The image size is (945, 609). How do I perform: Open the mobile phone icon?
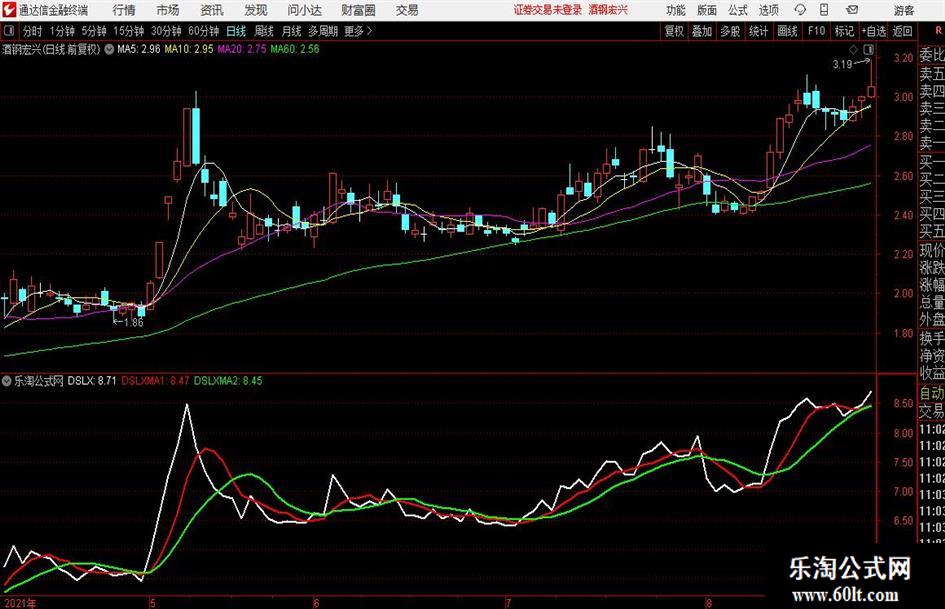tap(824, 10)
